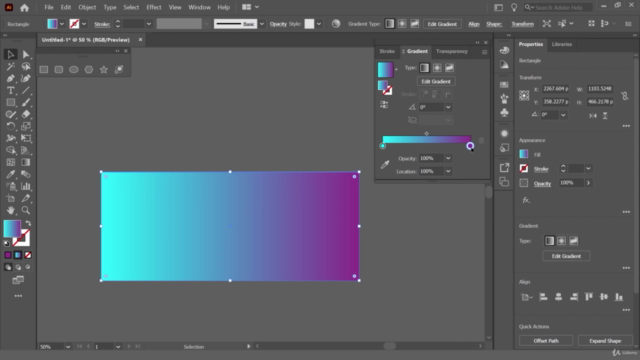Choose Radial Gradient type in Gradient panel
Viewport: 640px width, 360px height.
point(437,68)
